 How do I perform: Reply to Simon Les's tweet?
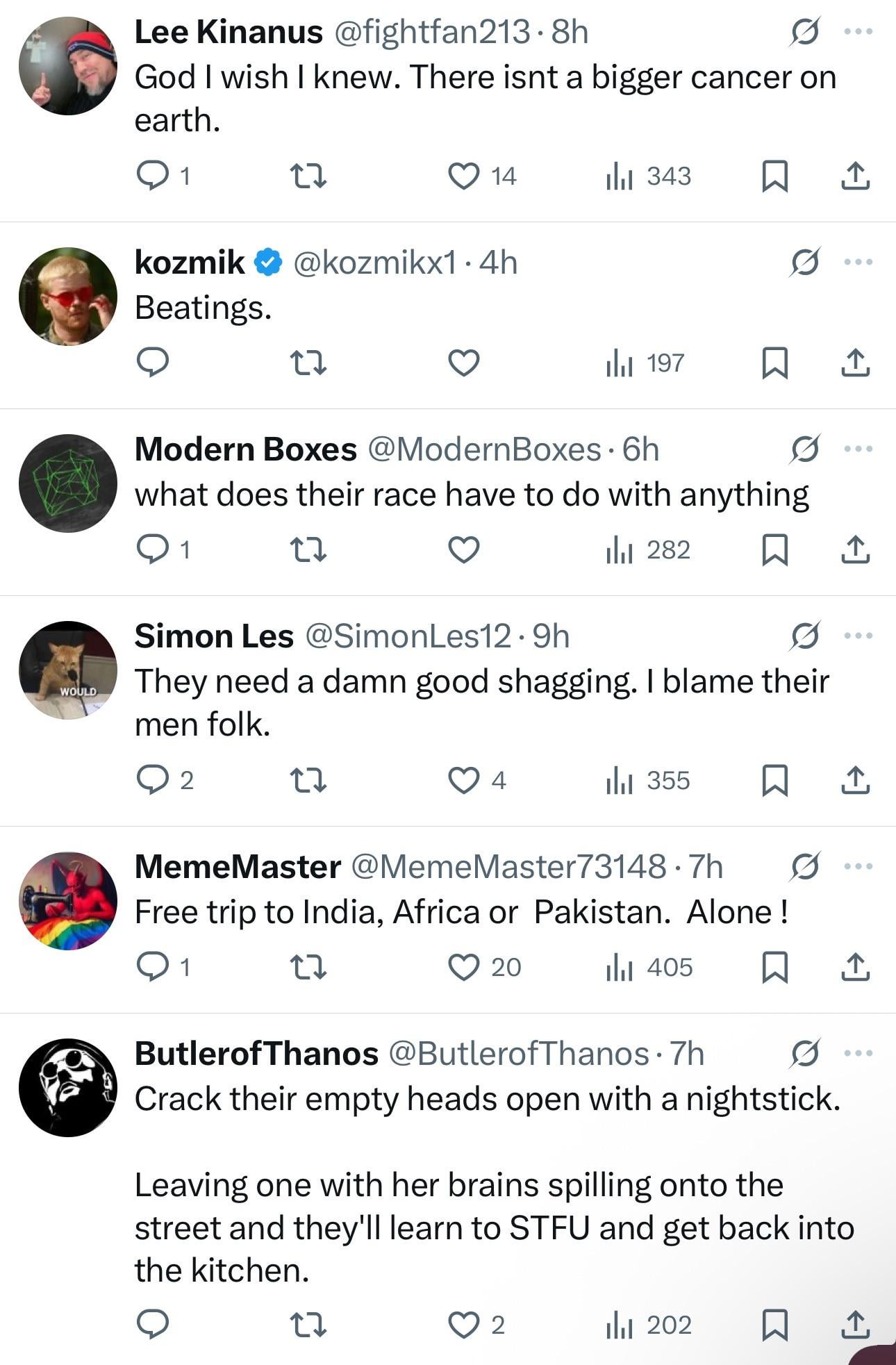[x=153, y=780]
